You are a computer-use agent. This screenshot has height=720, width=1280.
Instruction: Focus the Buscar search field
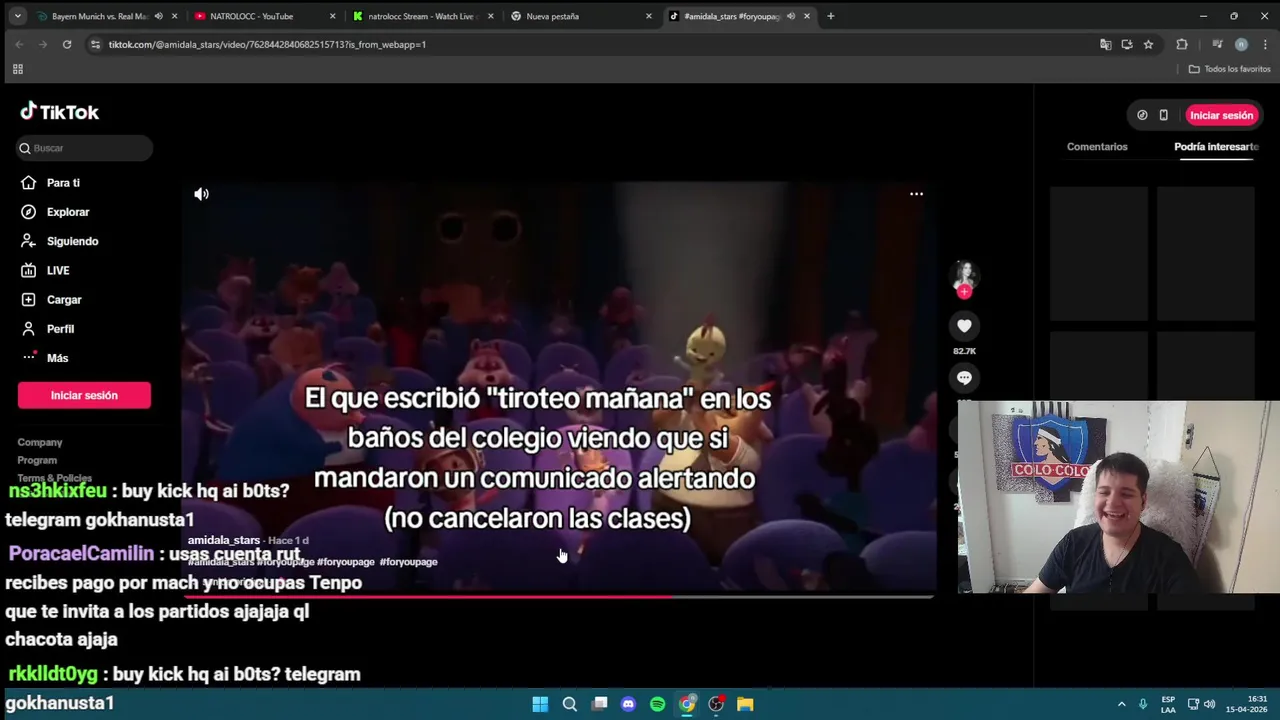pyautogui.click(x=85, y=148)
